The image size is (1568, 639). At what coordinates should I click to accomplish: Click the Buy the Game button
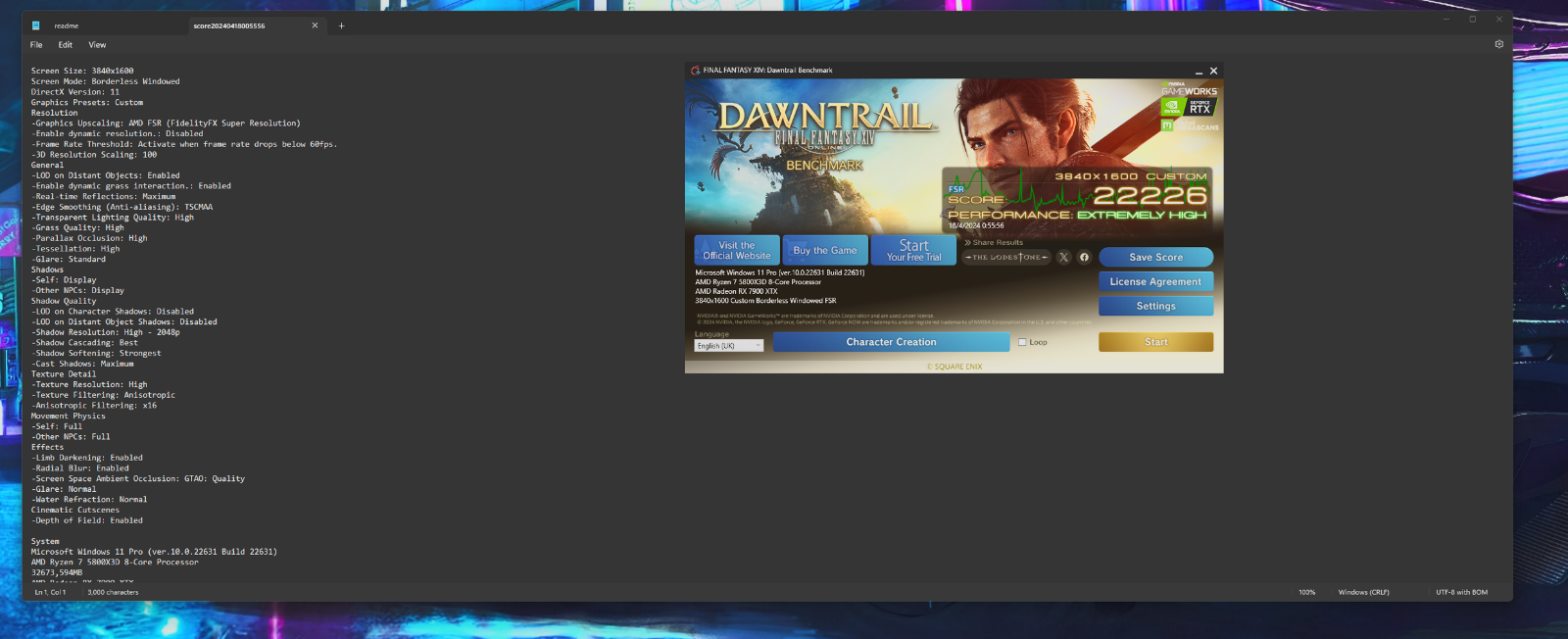click(825, 250)
